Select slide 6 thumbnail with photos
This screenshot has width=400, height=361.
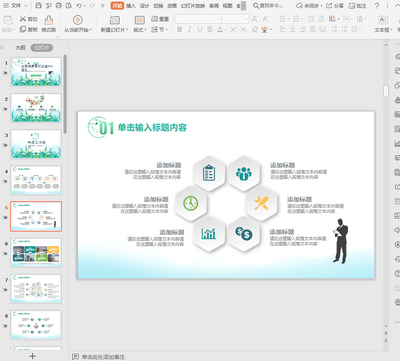(36, 253)
